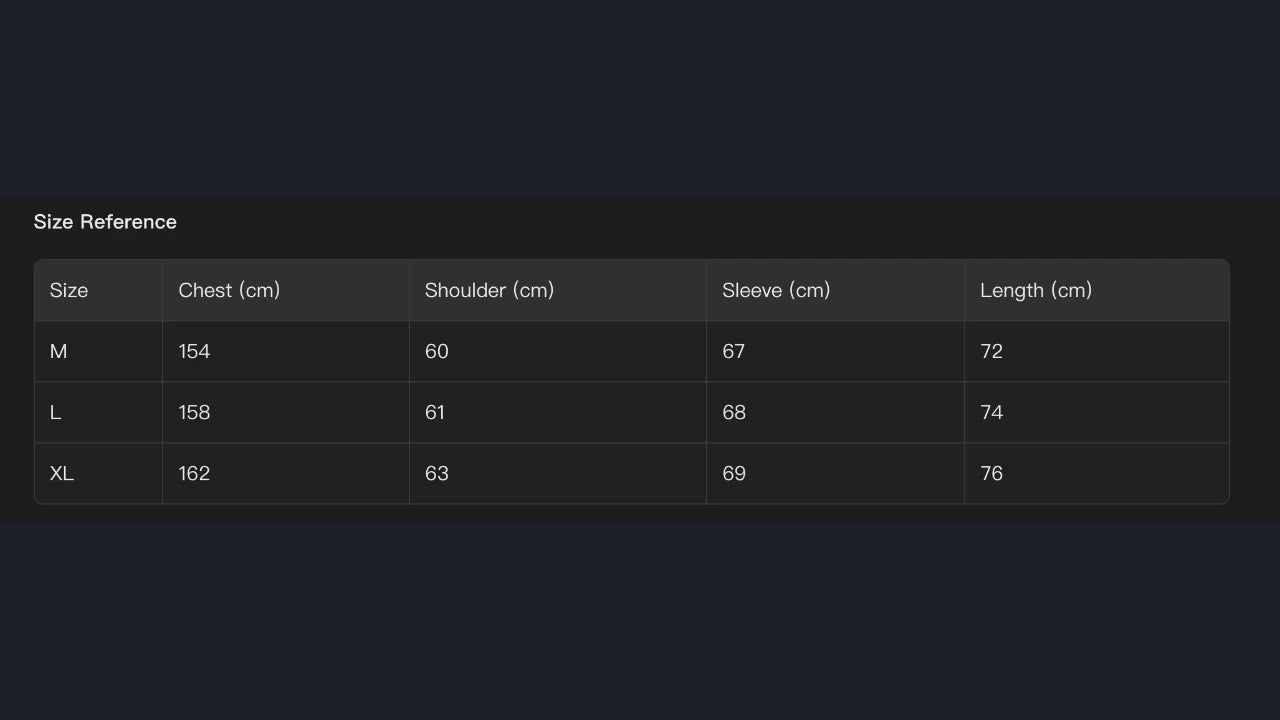Screen dimensions: 1280x720
Task: Click the Size column header
Action: point(69,290)
